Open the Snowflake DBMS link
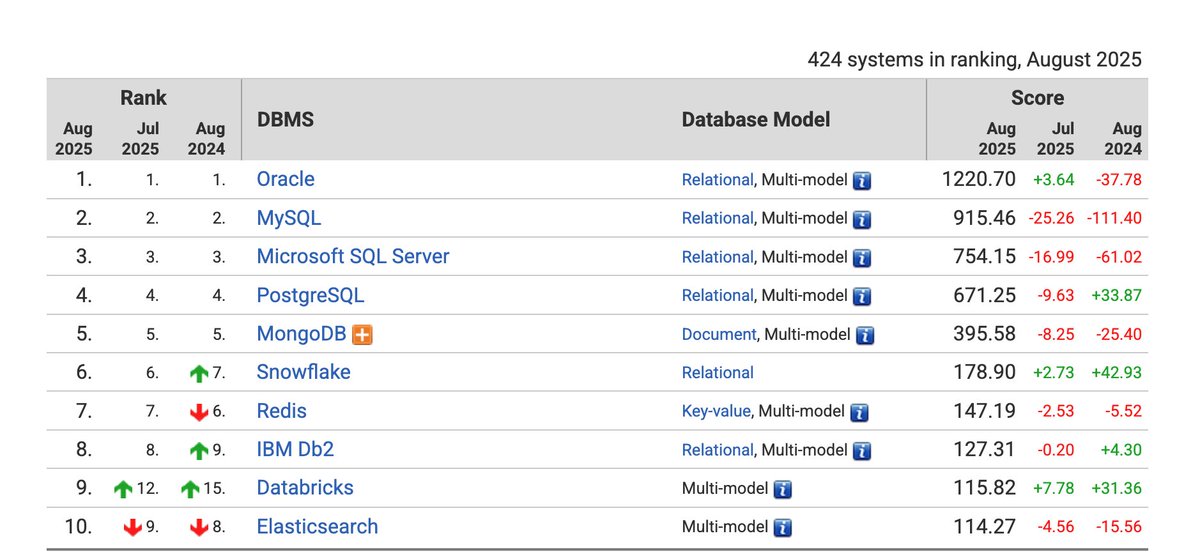 pyautogui.click(x=303, y=372)
